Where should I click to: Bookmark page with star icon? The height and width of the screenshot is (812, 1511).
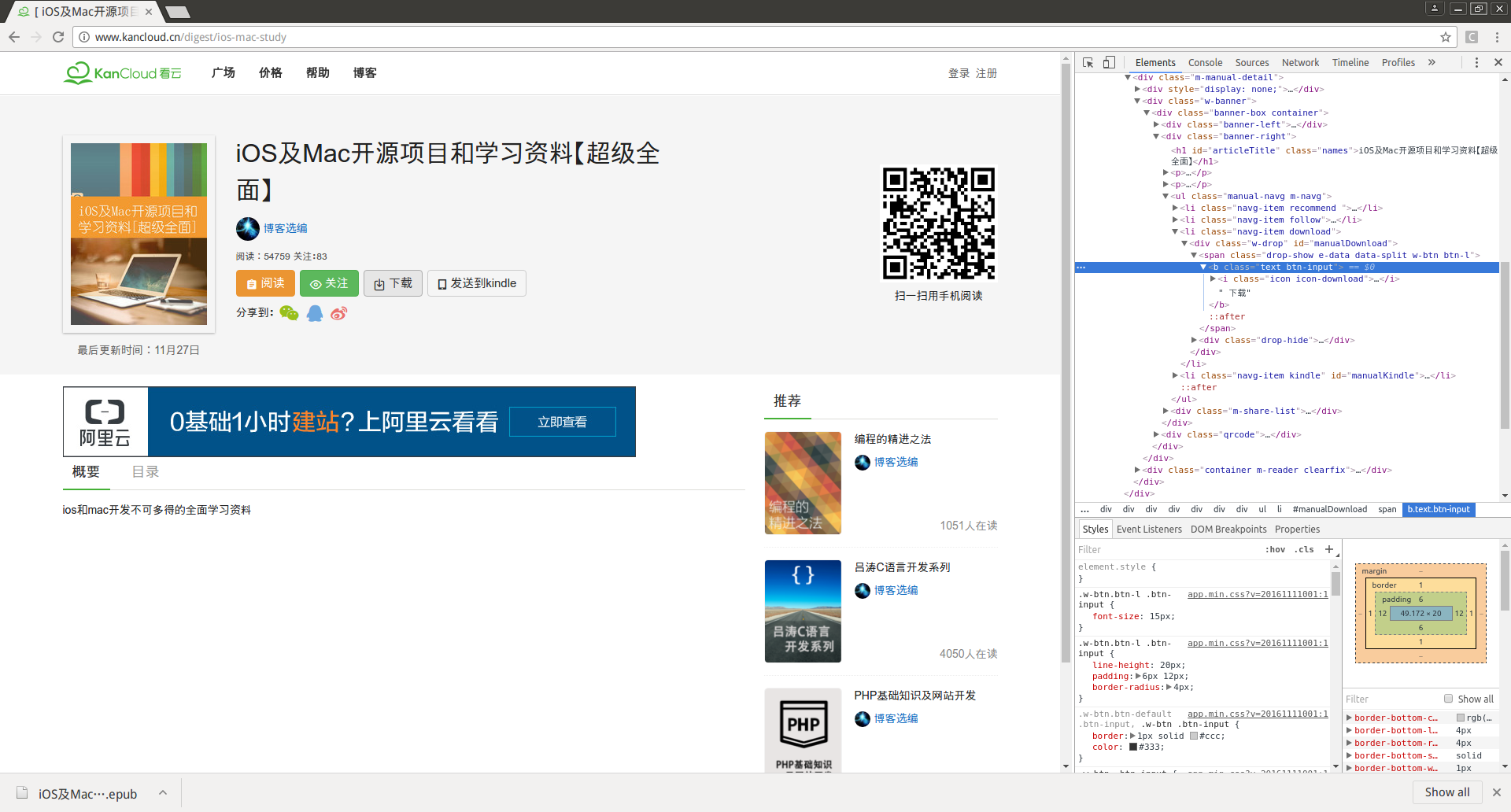(1445, 37)
